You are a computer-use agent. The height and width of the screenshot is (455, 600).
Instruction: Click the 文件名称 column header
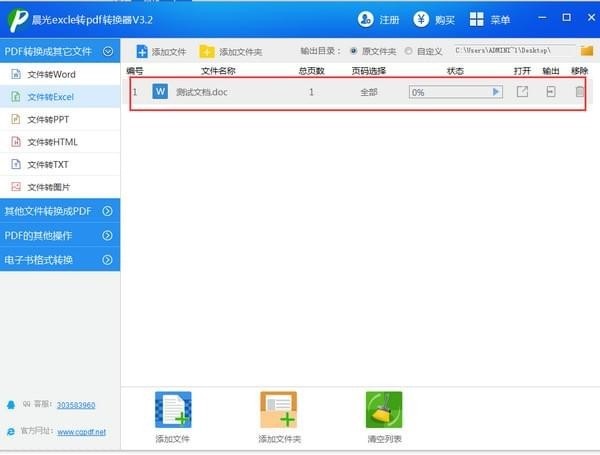click(x=218, y=71)
